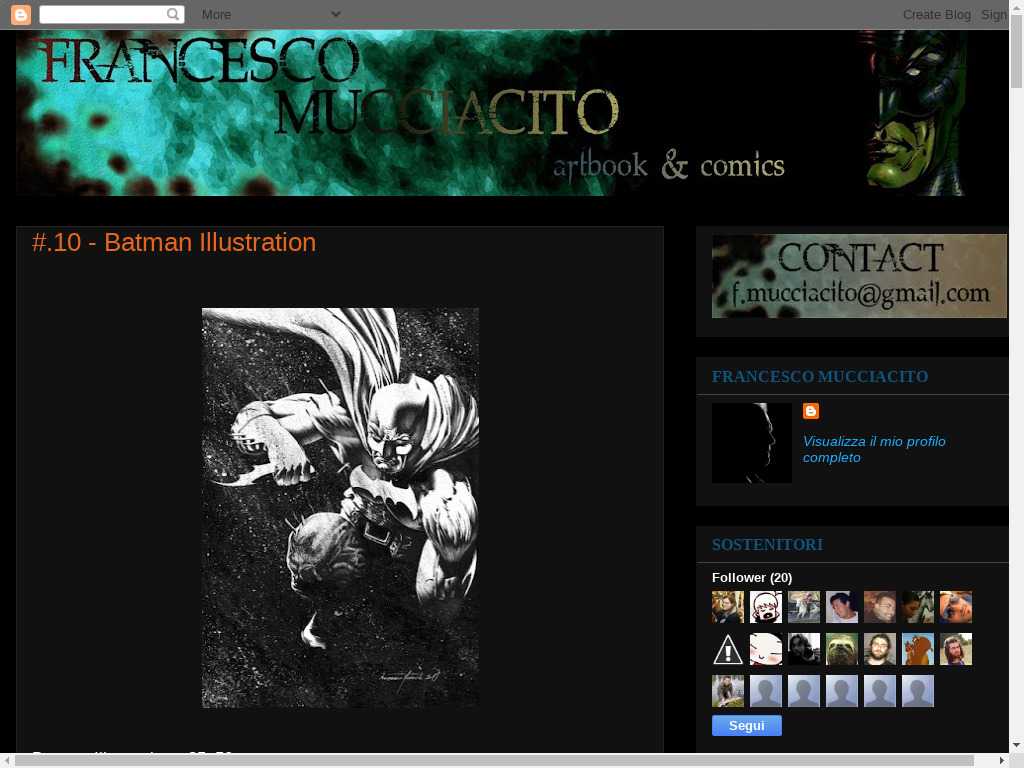Click the Sign in link in the navbar
The height and width of the screenshot is (768, 1024).
point(994,14)
